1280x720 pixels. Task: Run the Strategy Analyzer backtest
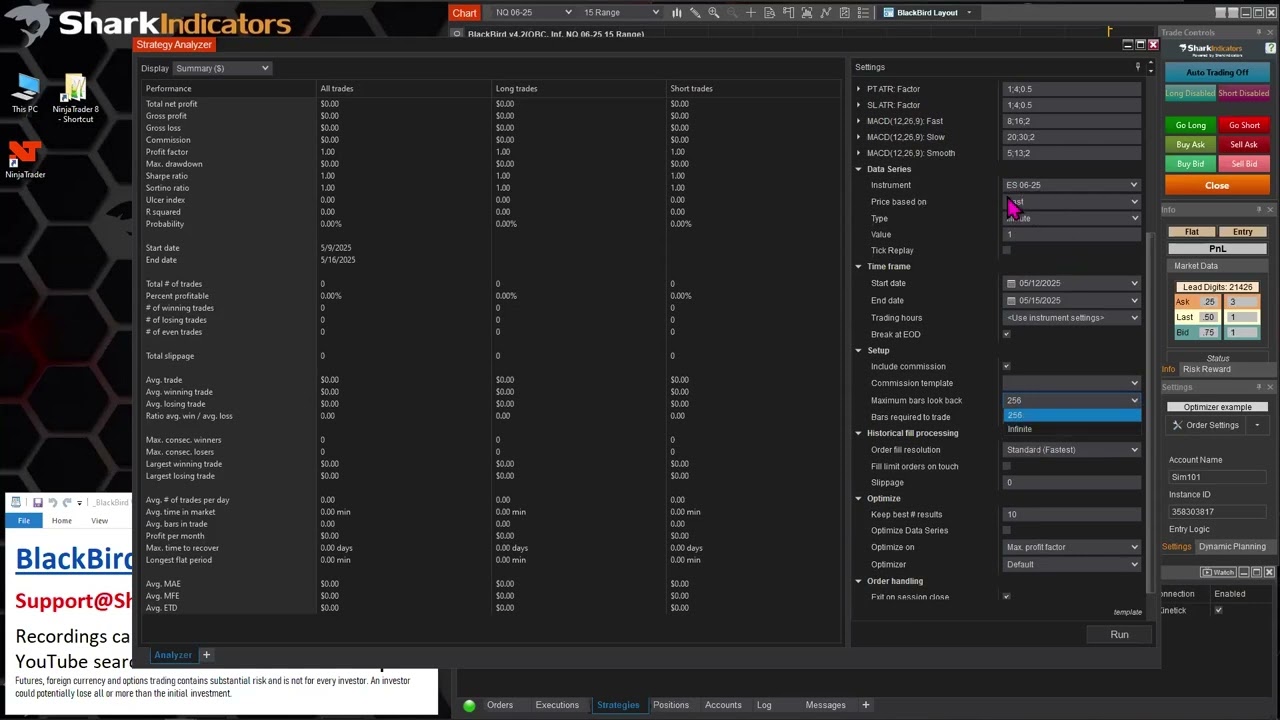[x=1119, y=635]
